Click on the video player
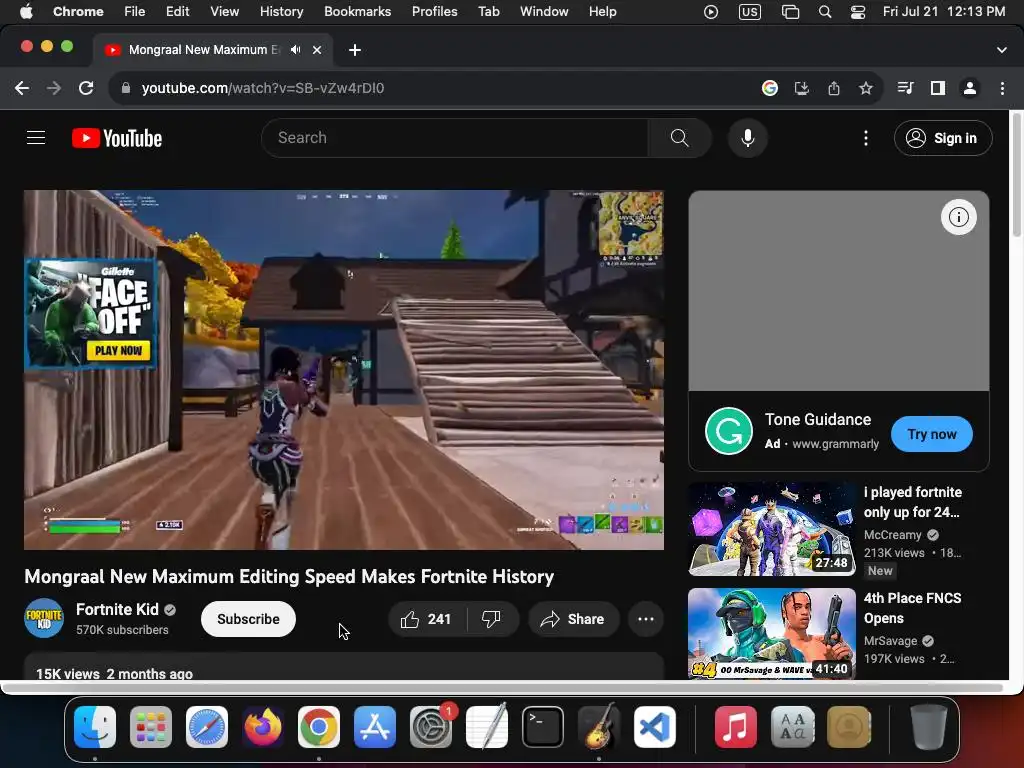Screen dimensions: 1024x768 click(x=344, y=370)
